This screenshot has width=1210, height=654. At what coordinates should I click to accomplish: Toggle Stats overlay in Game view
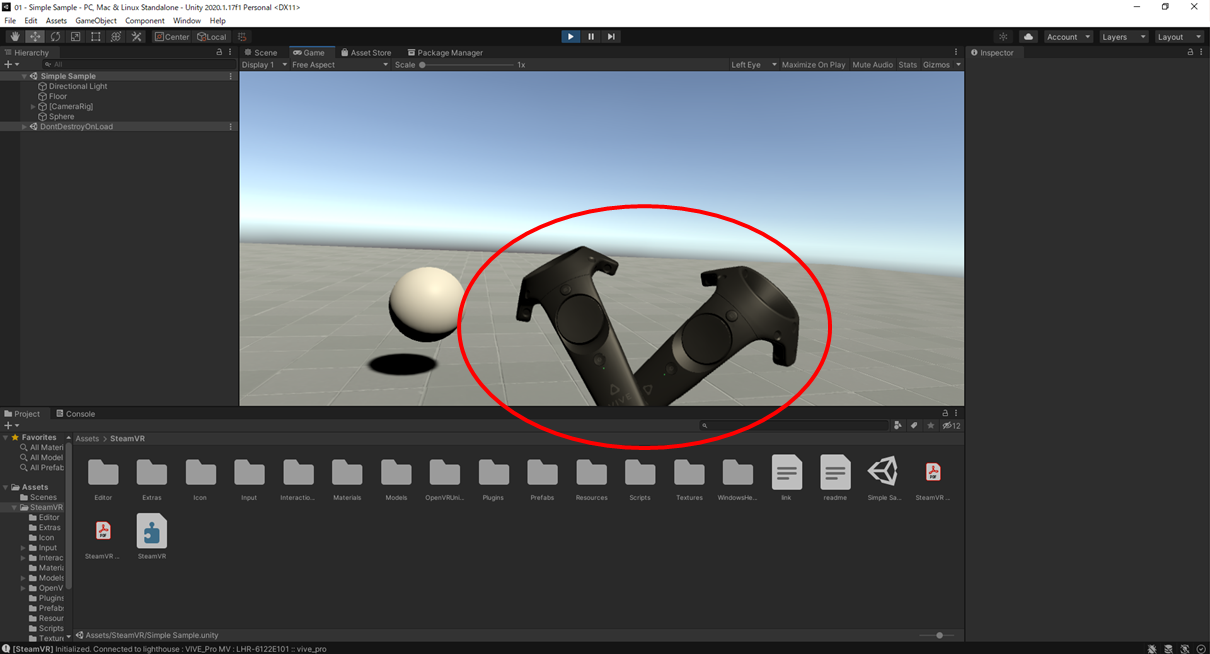[x=907, y=64]
